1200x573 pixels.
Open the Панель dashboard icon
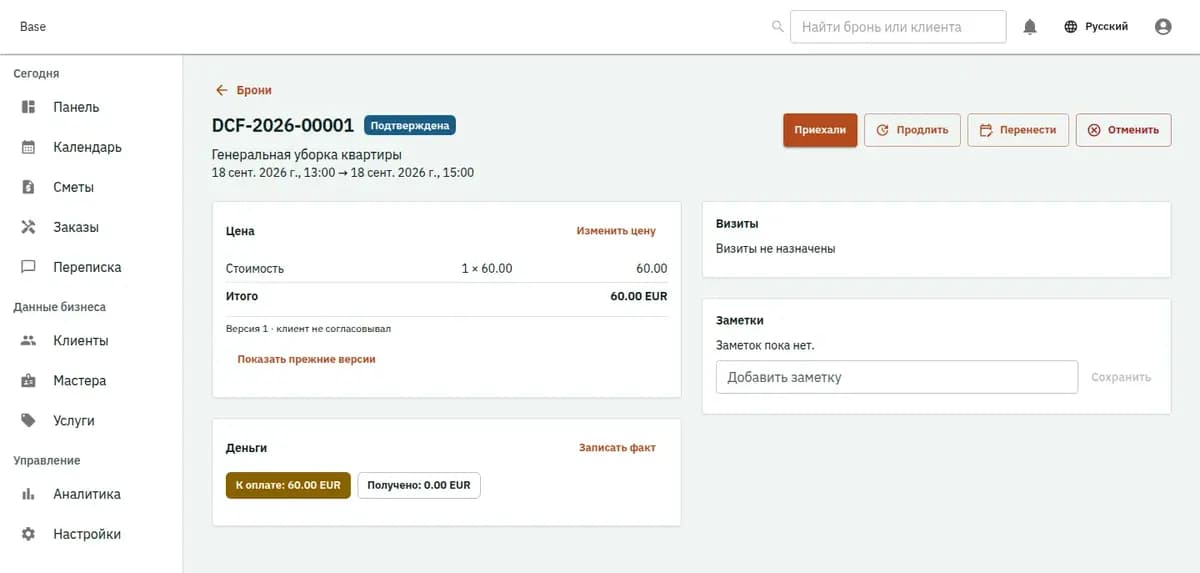(29, 107)
